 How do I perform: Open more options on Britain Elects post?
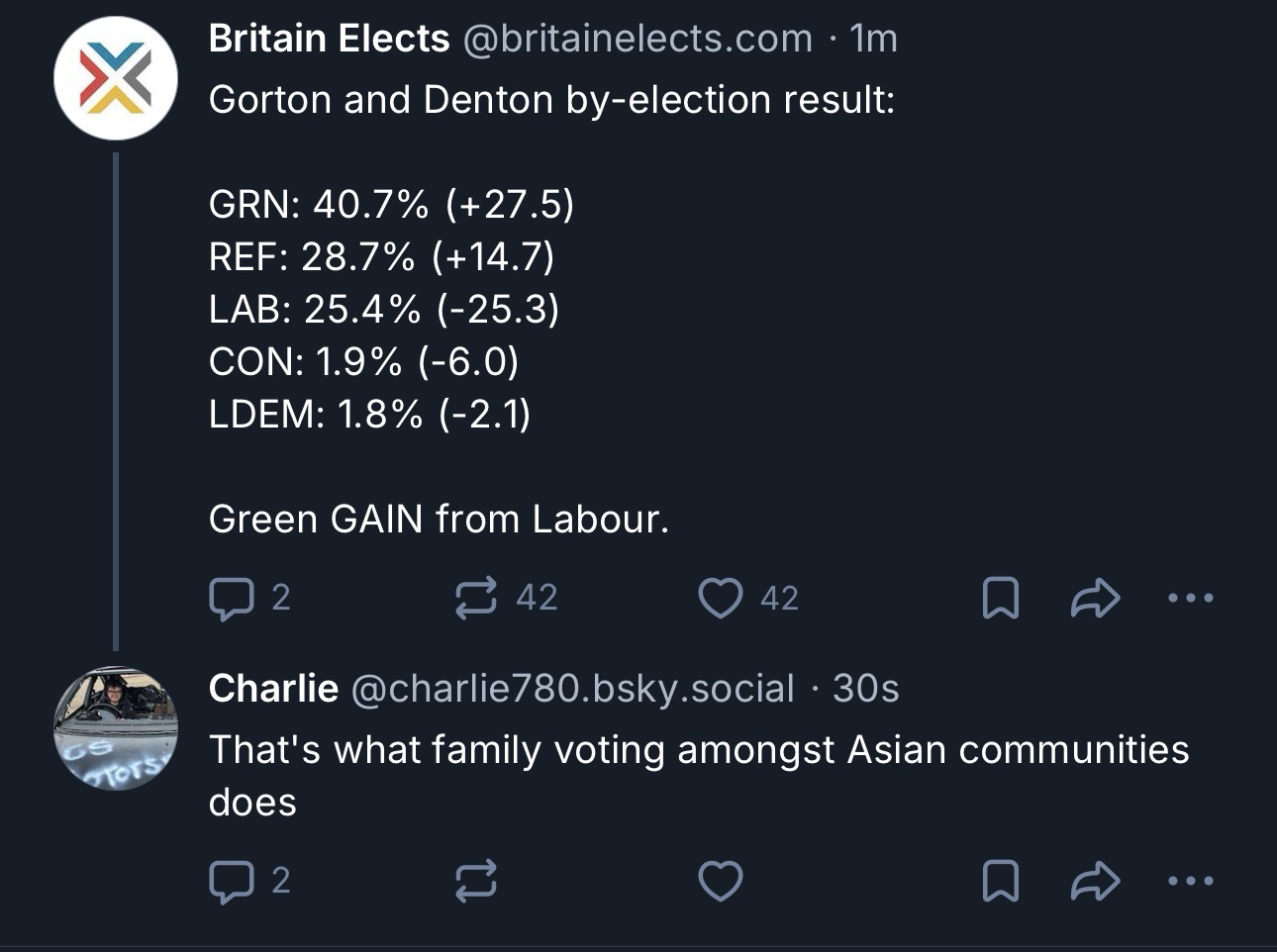click(x=1190, y=598)
